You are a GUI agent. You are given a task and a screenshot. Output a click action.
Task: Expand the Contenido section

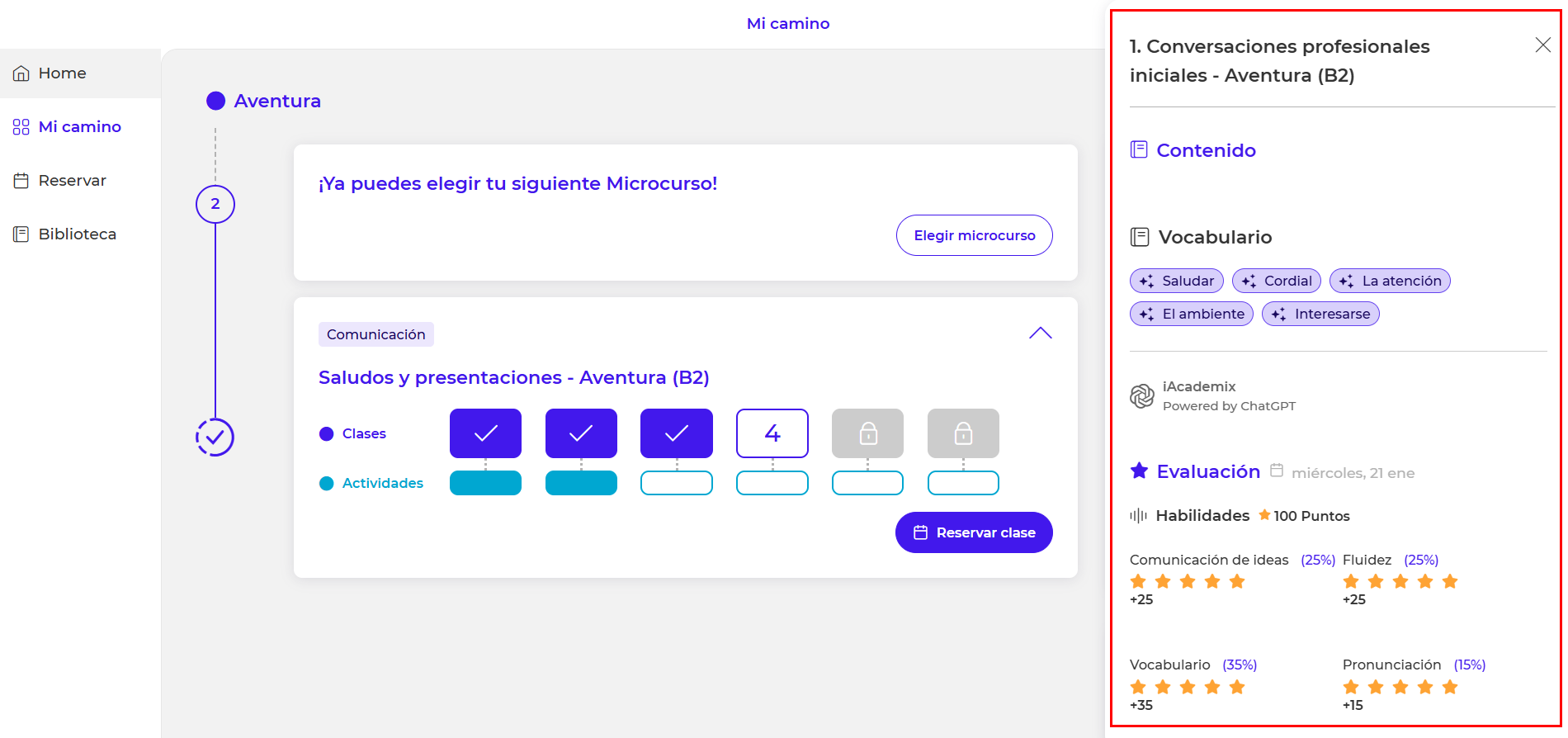coord(1206,150)
